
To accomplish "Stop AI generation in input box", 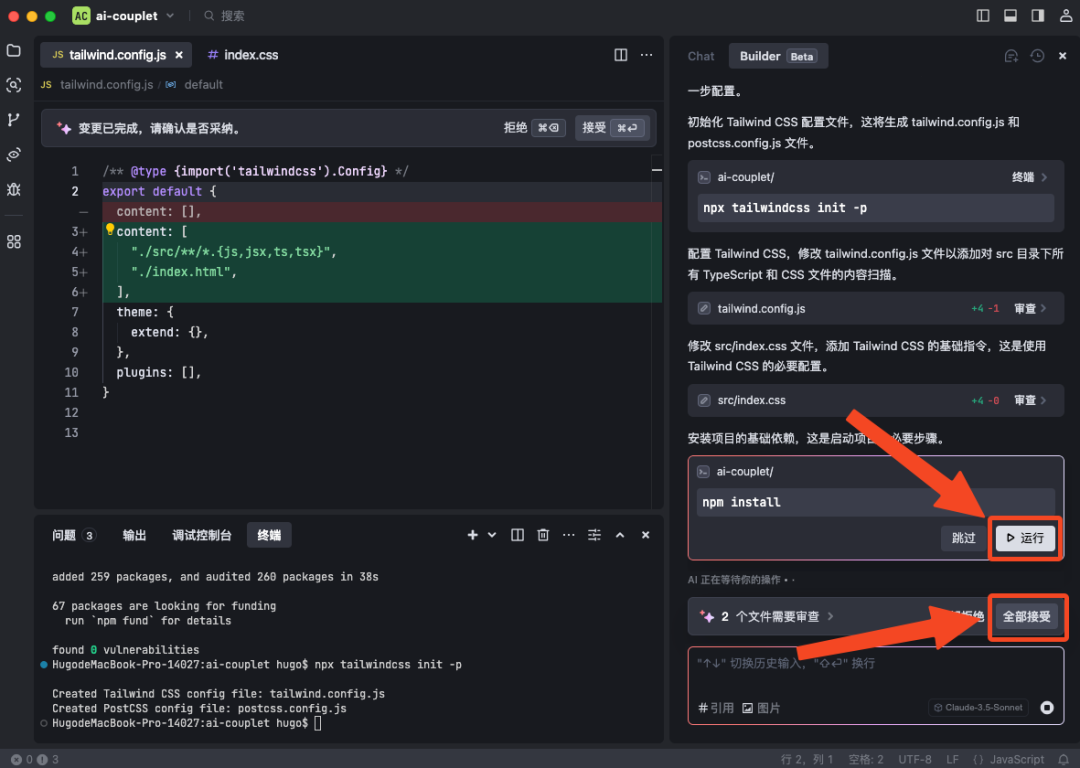I will coord(1047,707).
